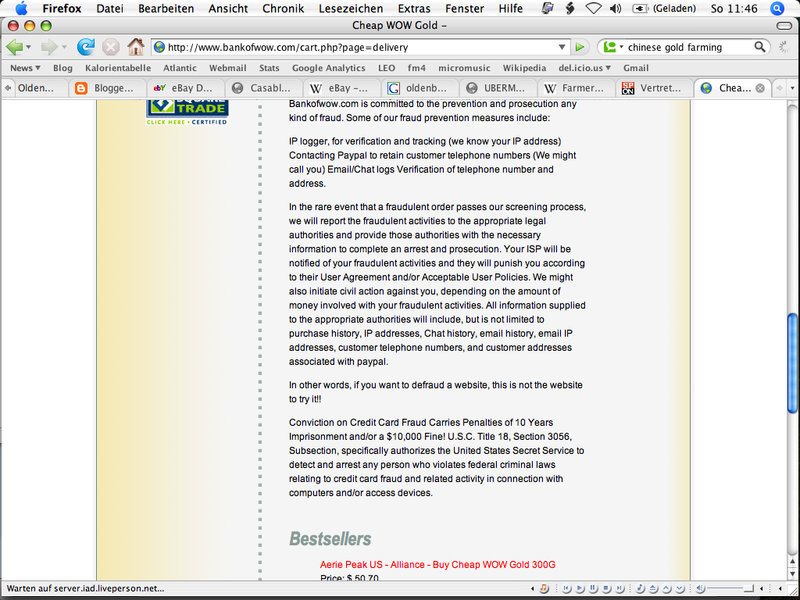The image size is (800, 600).
Task: Open the Gmail bookmark
Action: [x=636, y=68]
